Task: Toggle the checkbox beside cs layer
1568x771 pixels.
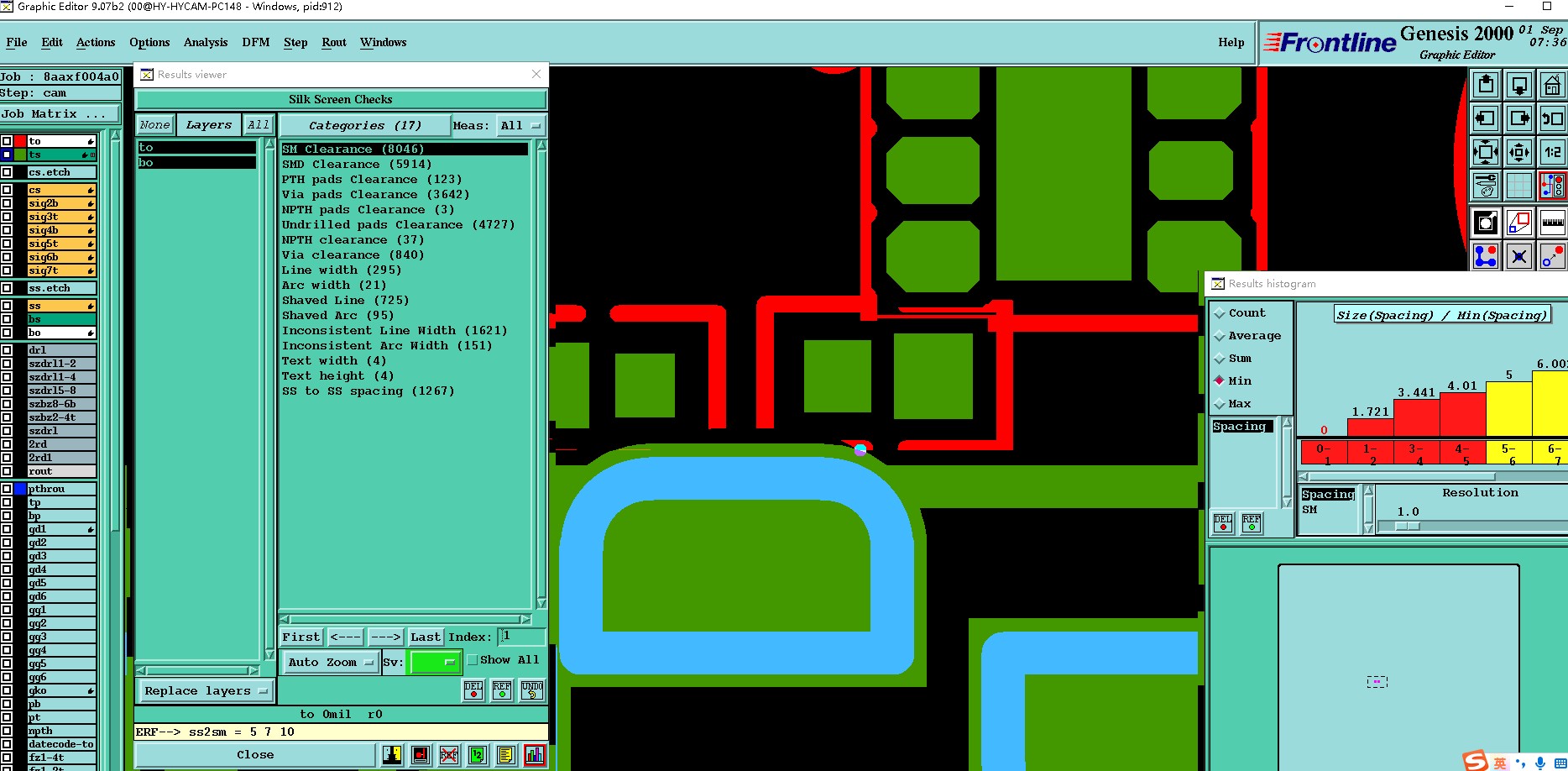Action: (x=7, y=191)
